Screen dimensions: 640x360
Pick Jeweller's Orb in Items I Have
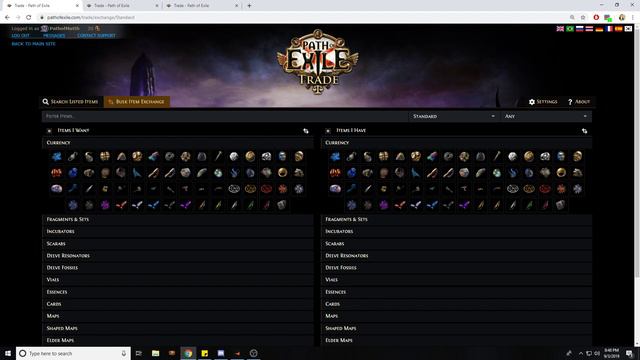coord(448,156)
